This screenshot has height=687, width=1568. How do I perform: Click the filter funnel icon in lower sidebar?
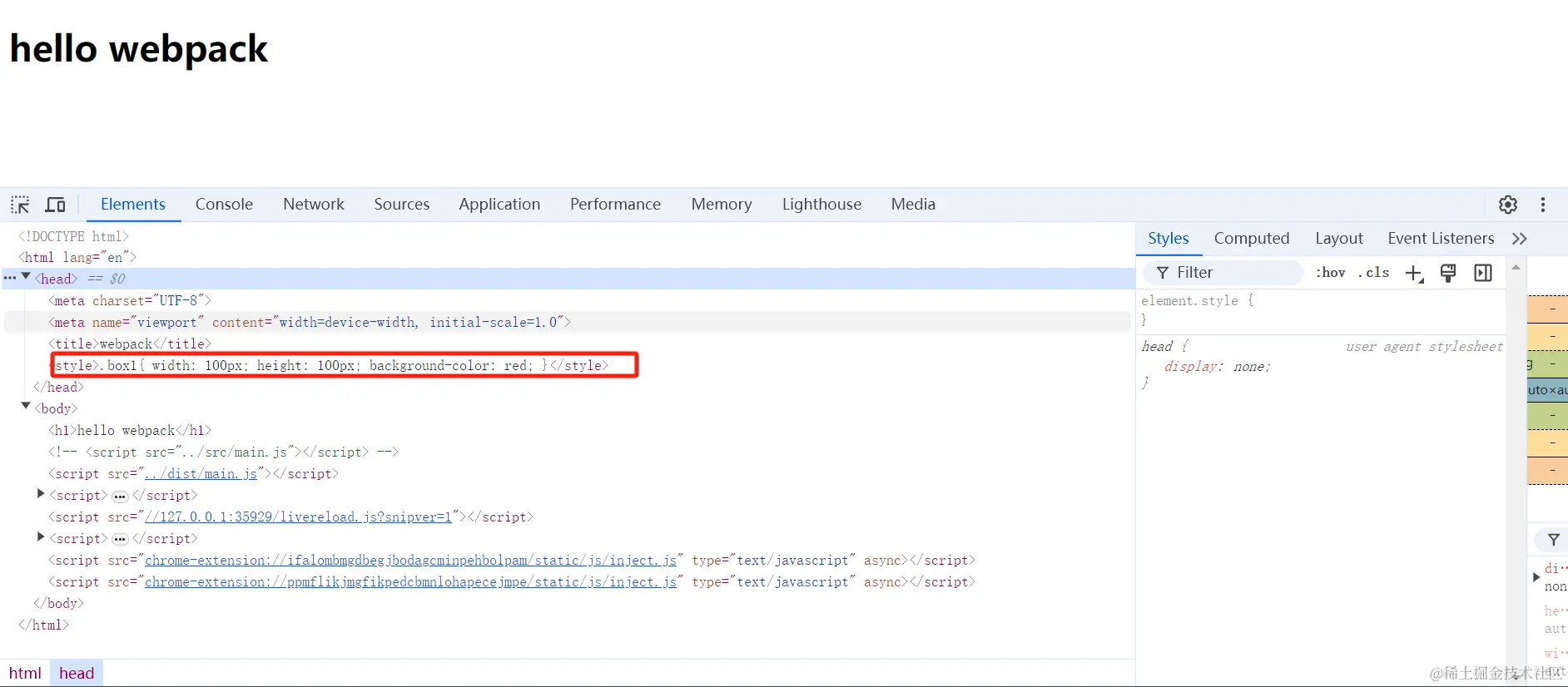click(1553, 540)
